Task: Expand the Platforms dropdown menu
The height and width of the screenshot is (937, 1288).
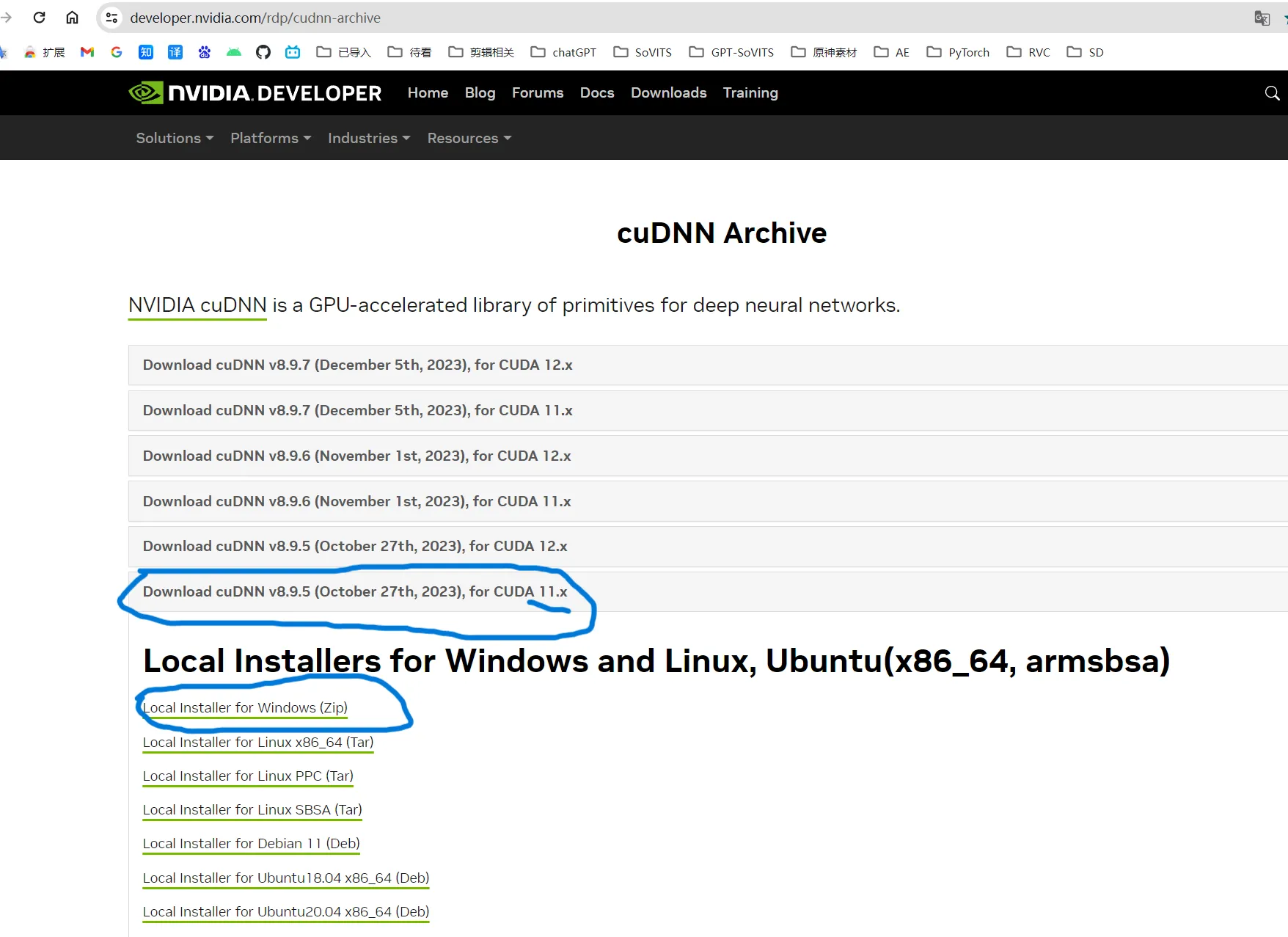Action: coord(271,138)
